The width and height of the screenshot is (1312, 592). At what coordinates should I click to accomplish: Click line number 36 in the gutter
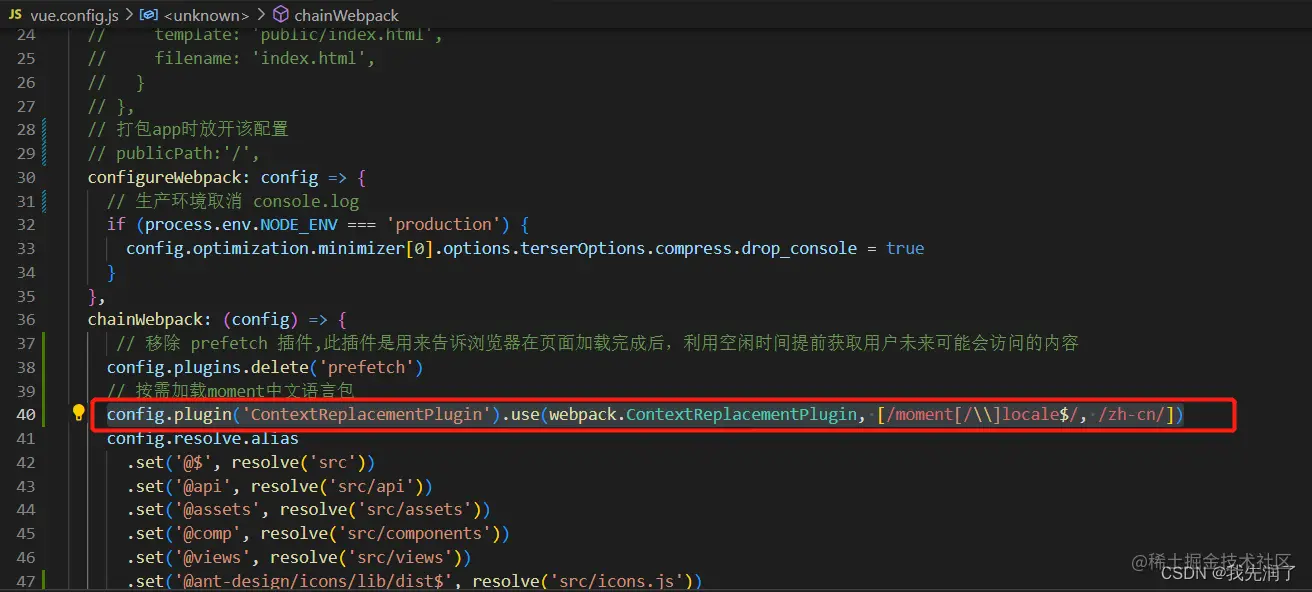(x=26, y=319)
